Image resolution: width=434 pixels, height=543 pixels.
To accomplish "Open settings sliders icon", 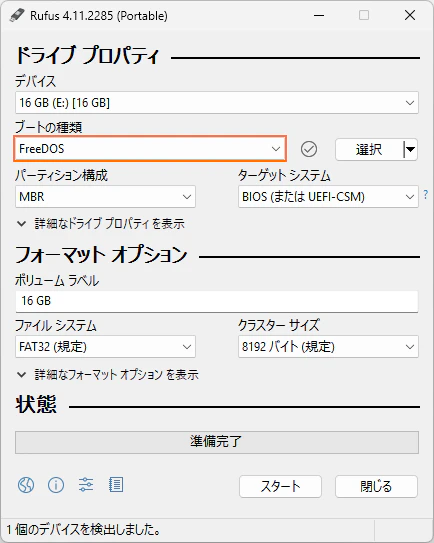I will 86,485.
